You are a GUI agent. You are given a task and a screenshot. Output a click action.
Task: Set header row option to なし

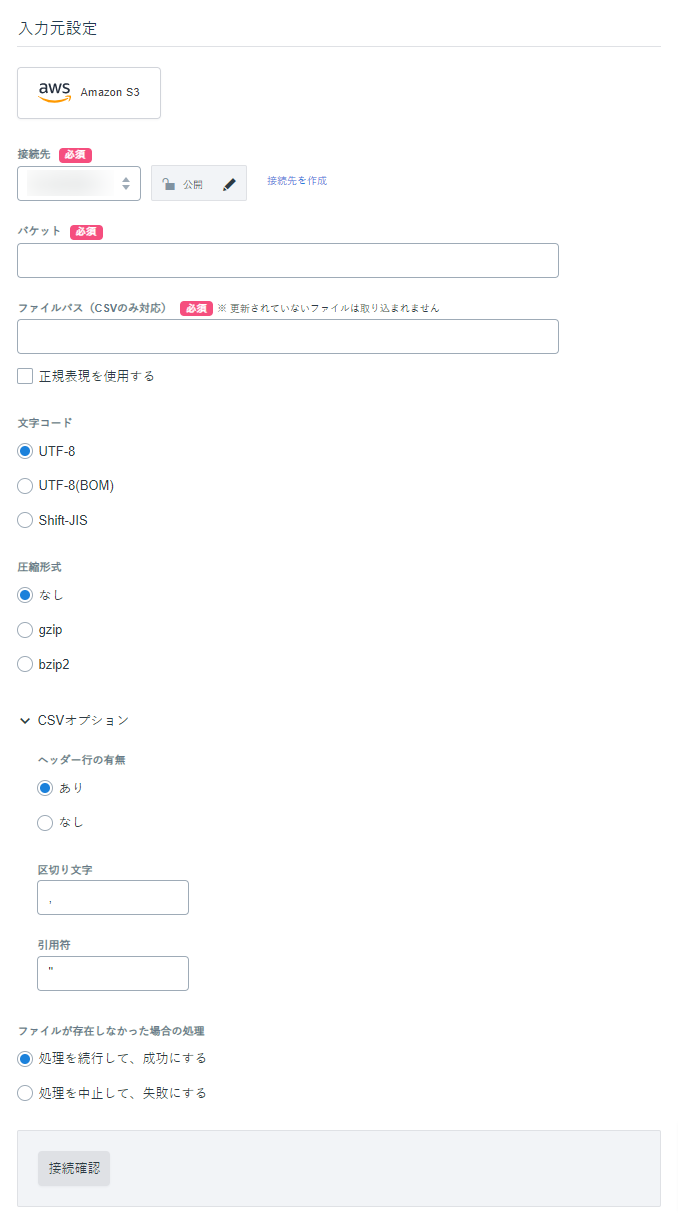tap(45, 822)
